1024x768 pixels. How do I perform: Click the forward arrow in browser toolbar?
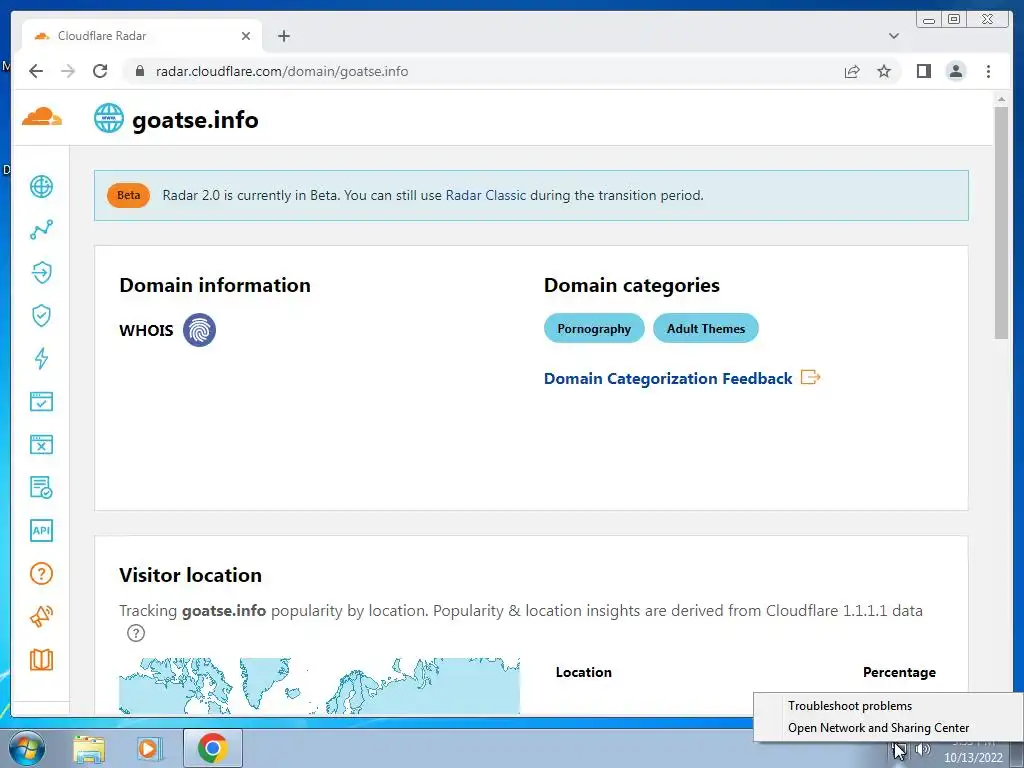(68, 71)
